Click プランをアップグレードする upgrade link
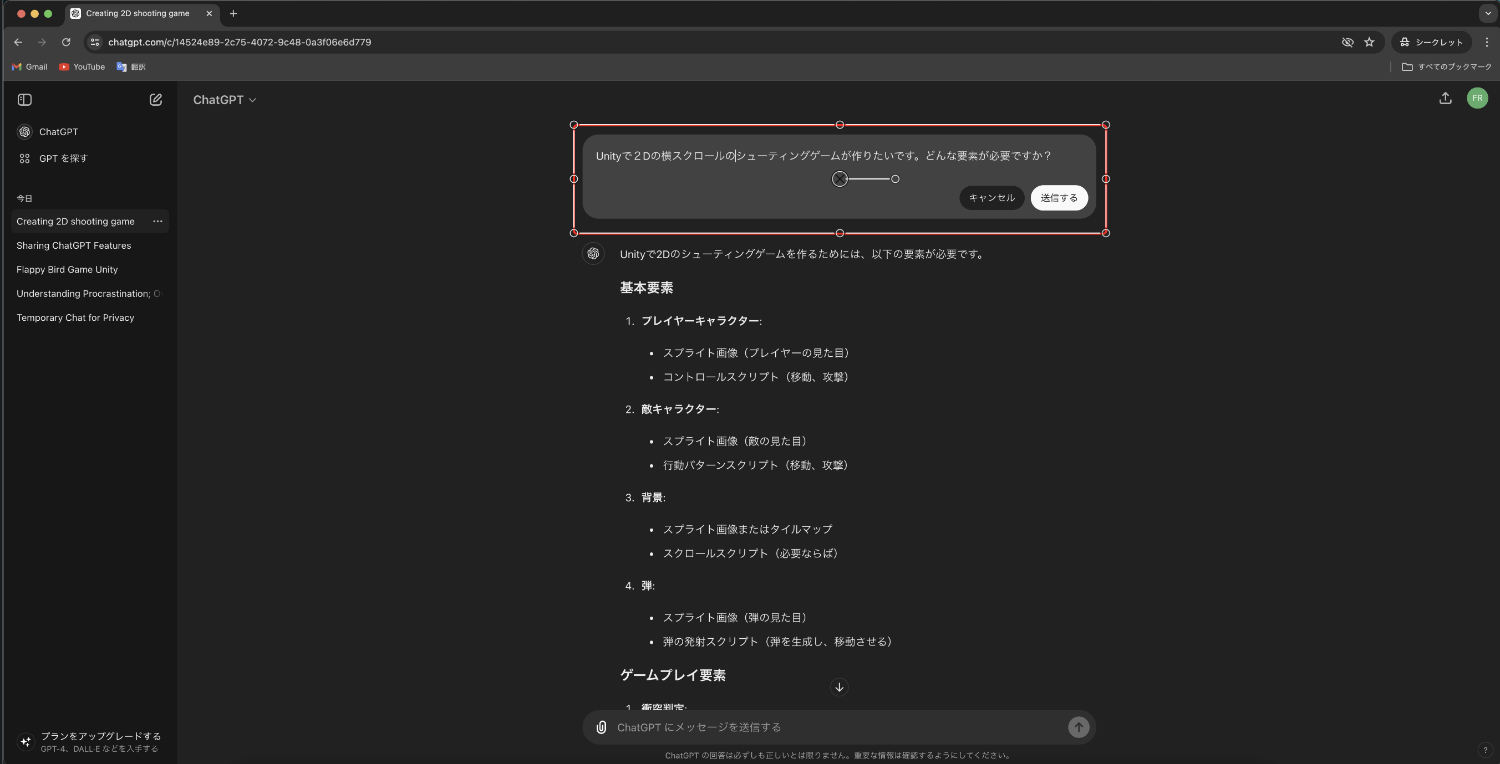 100,736
